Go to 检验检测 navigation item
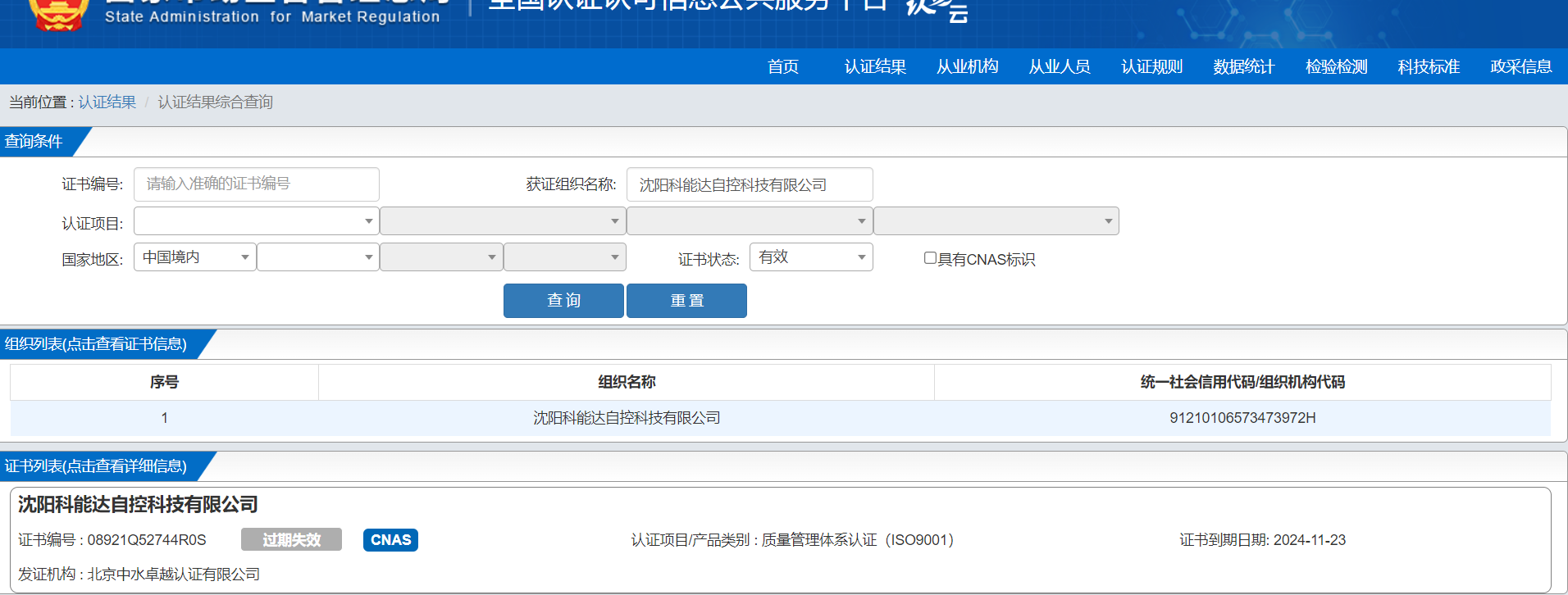This screenshot has width=1568, height=595. [x=1336, y=66]
